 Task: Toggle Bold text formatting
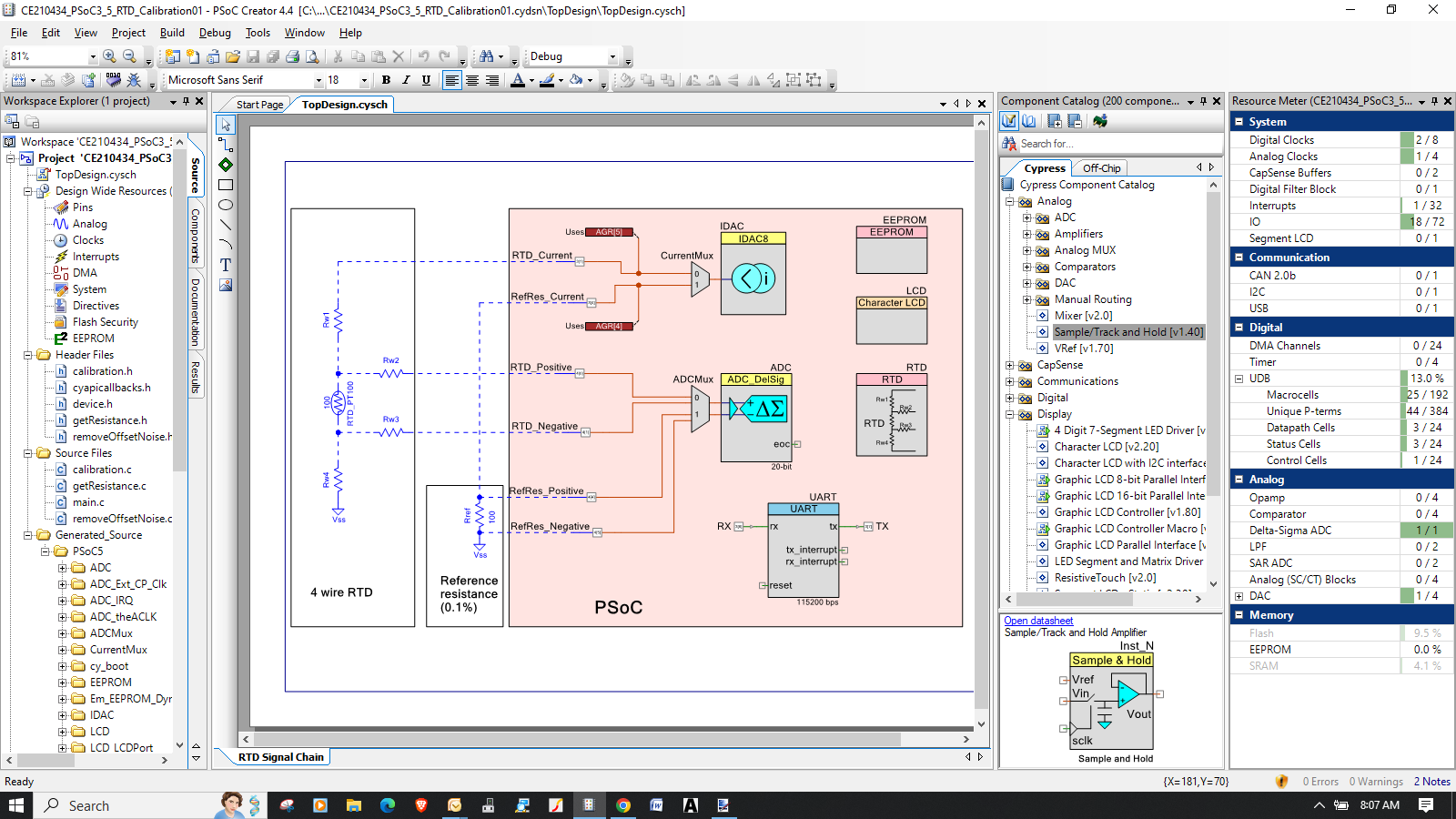point(386,80)
